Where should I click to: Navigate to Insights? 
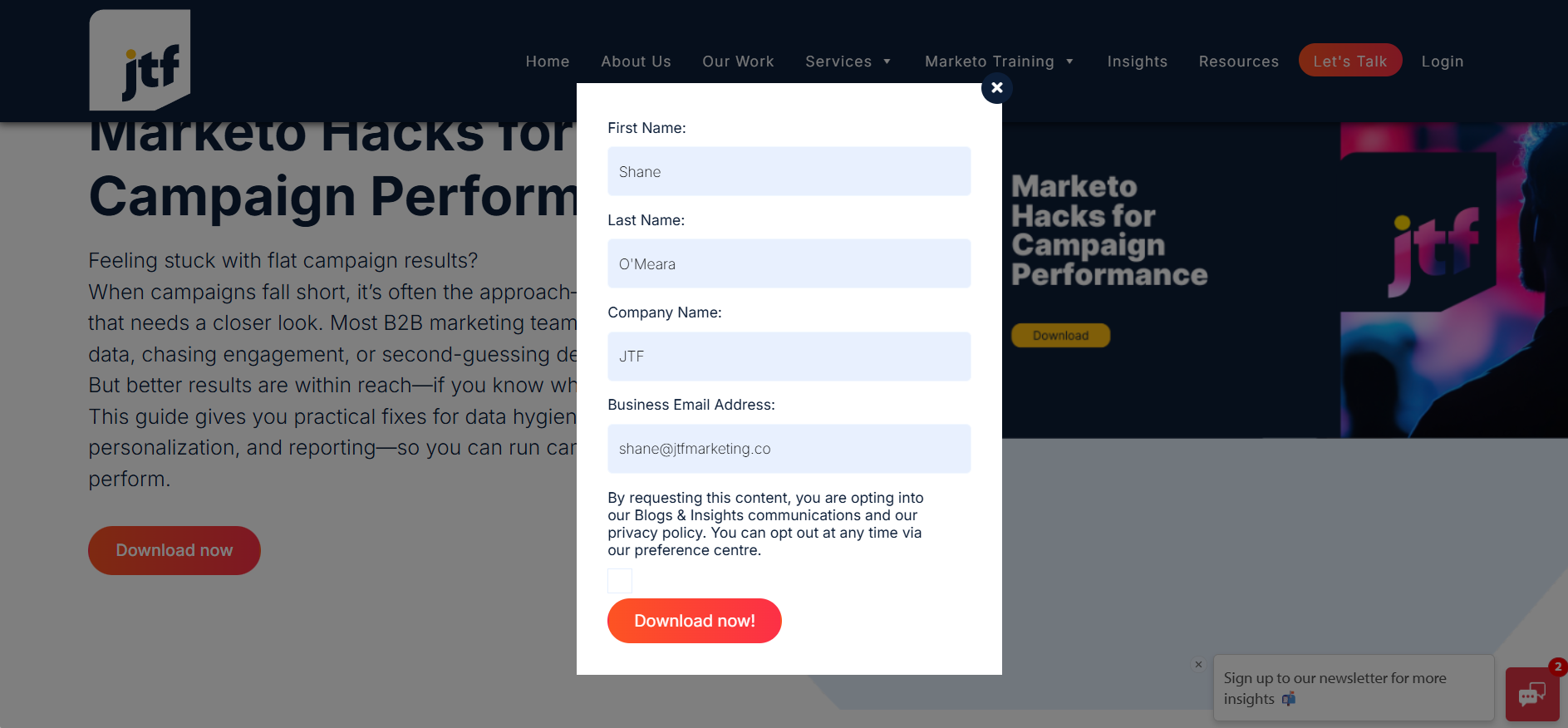[1137, 61]
